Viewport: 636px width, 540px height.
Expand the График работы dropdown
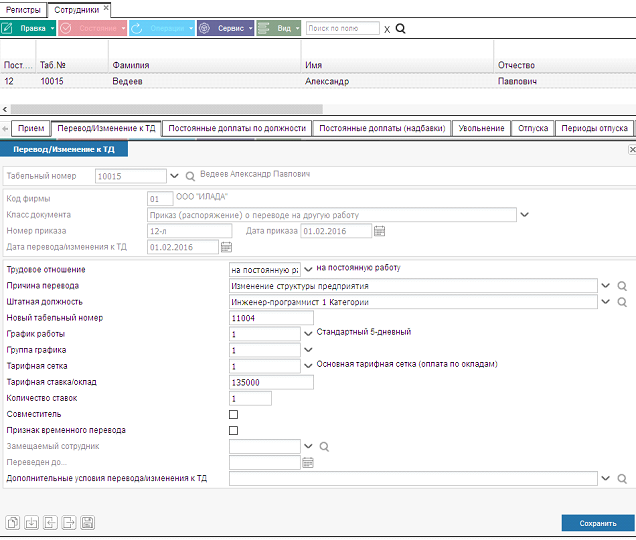pyautogui.click(x=308, y=334)
